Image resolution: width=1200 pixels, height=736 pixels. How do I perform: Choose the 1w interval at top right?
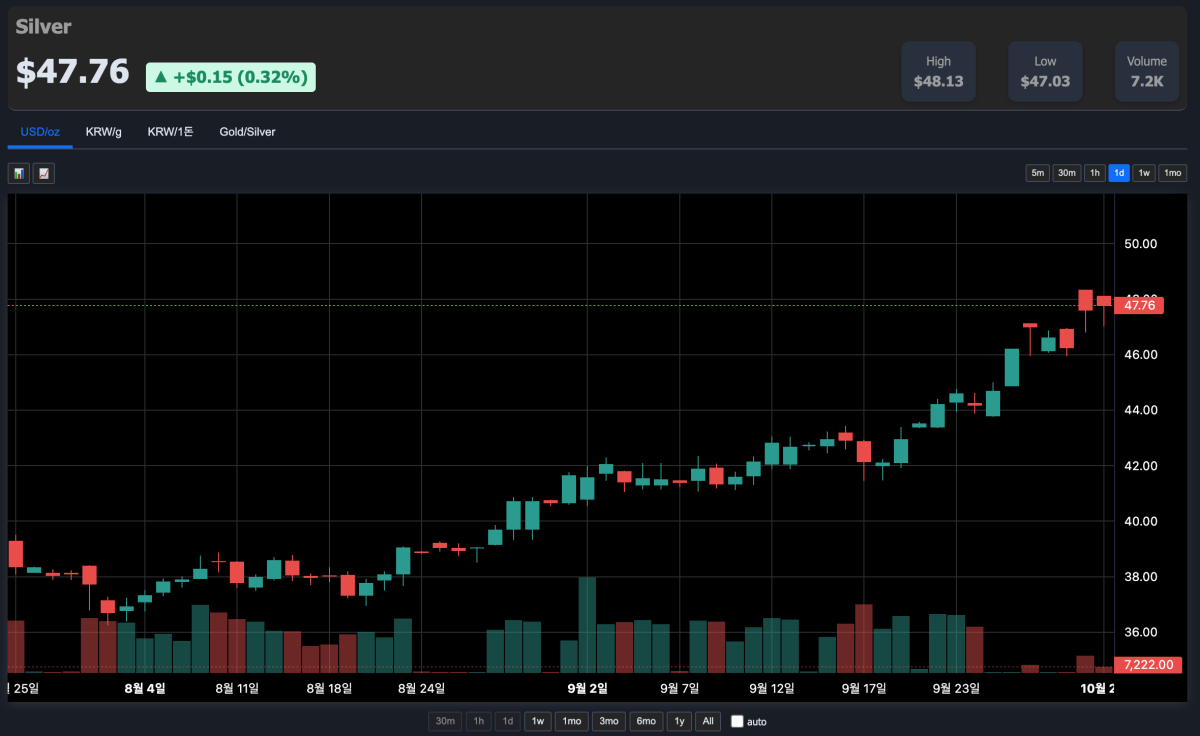tap(1144, 173)
